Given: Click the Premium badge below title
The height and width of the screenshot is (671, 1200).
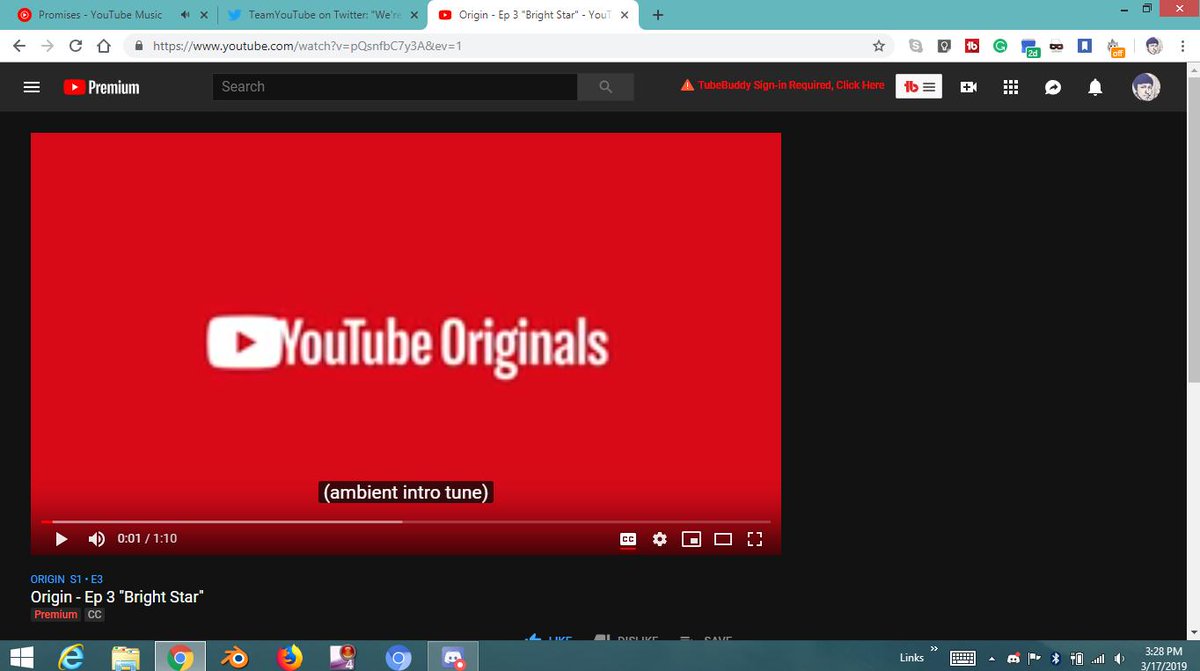Looking at the screenshot, I should coord(56,614).
